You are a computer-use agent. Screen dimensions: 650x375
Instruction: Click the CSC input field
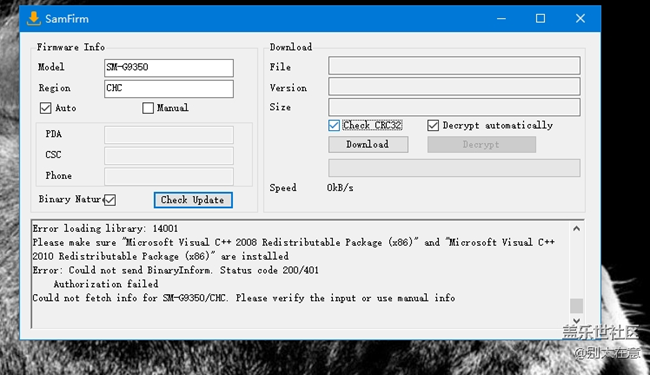coord(169,156)
